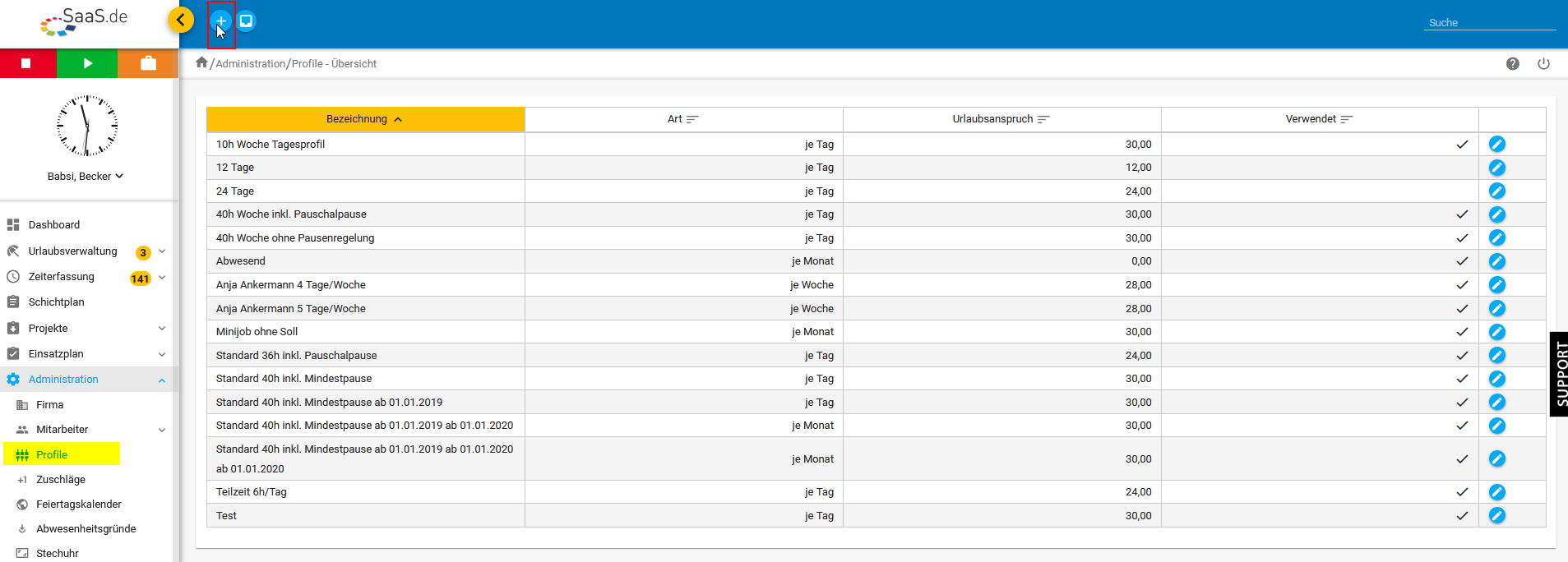Click the '12,00' Urlaubsanspruch value

[x=1138, y=168]
